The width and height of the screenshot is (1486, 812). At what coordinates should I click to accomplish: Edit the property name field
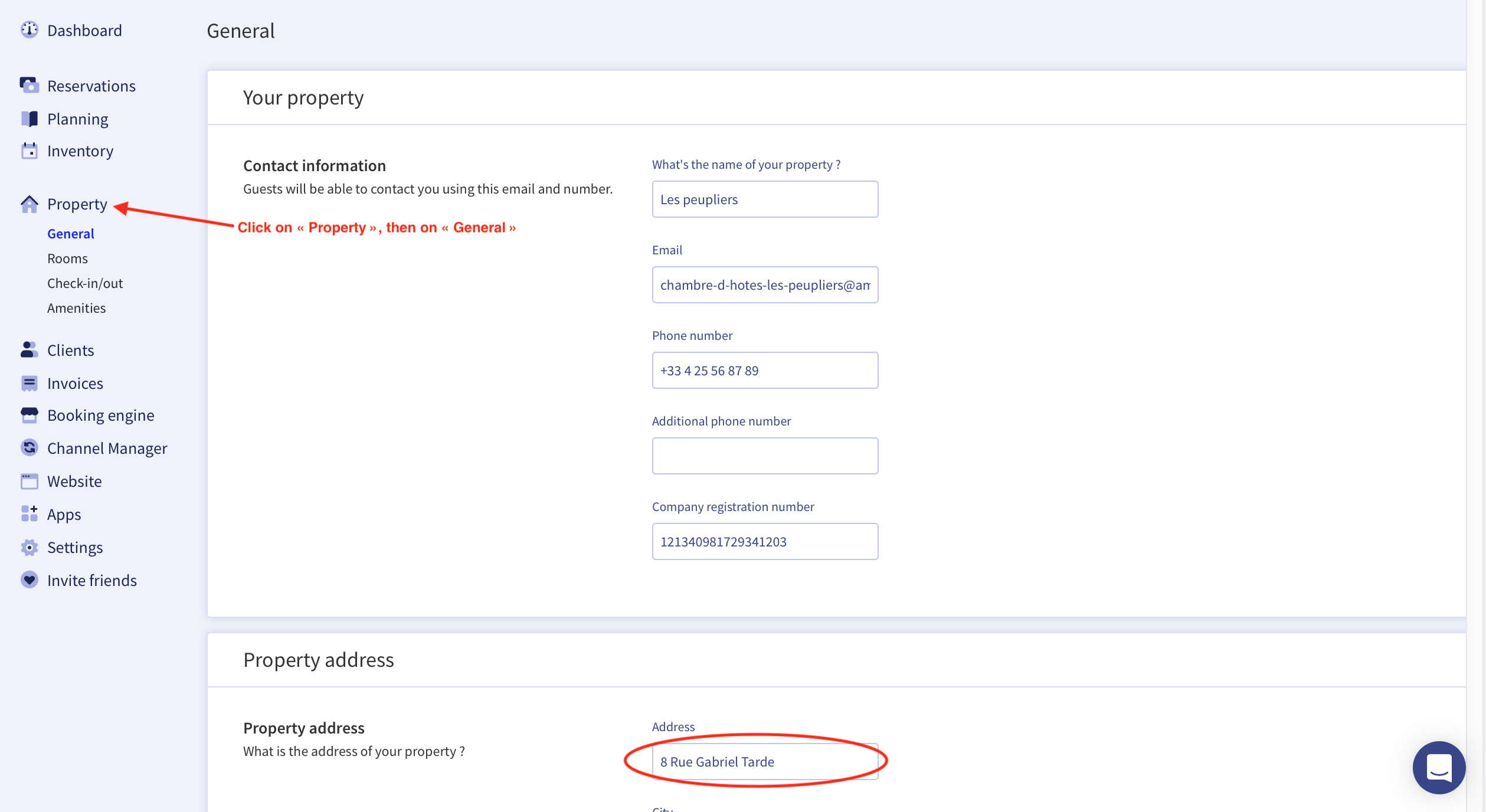765,199
